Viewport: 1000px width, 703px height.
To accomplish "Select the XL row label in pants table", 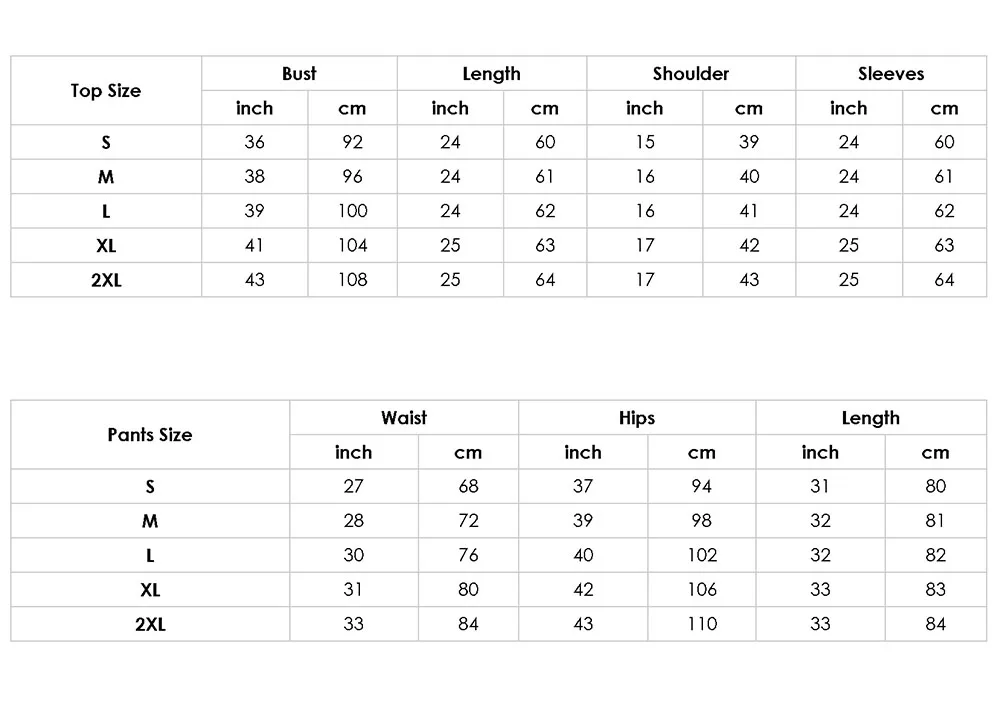I will click(x=150, y=590).
